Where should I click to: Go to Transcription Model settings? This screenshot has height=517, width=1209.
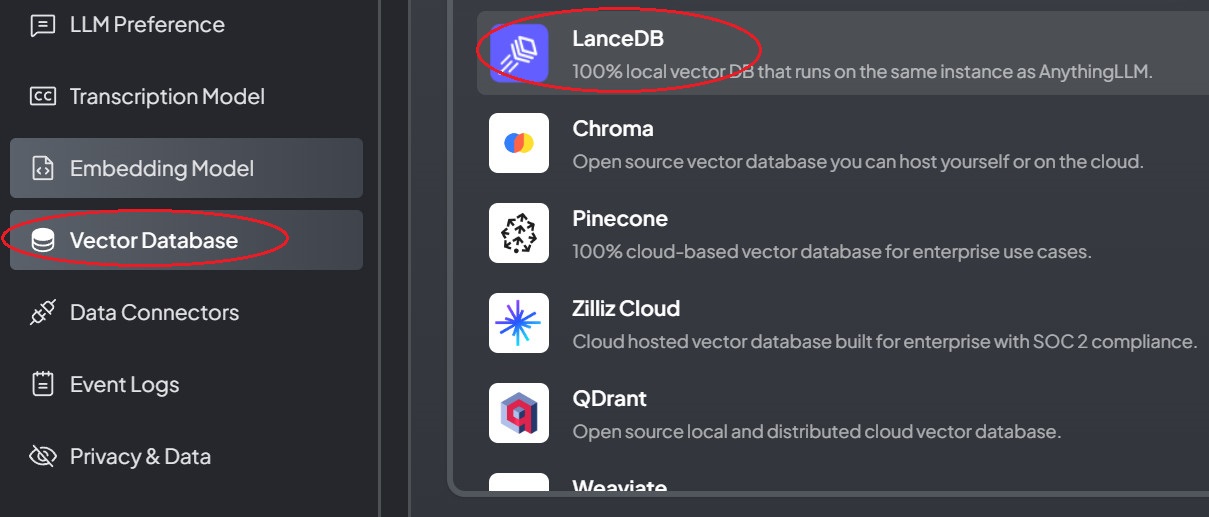(x=167, y=97)
